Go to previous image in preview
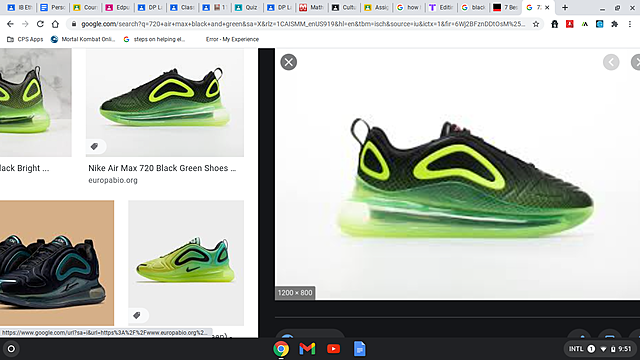 point(611,62)
